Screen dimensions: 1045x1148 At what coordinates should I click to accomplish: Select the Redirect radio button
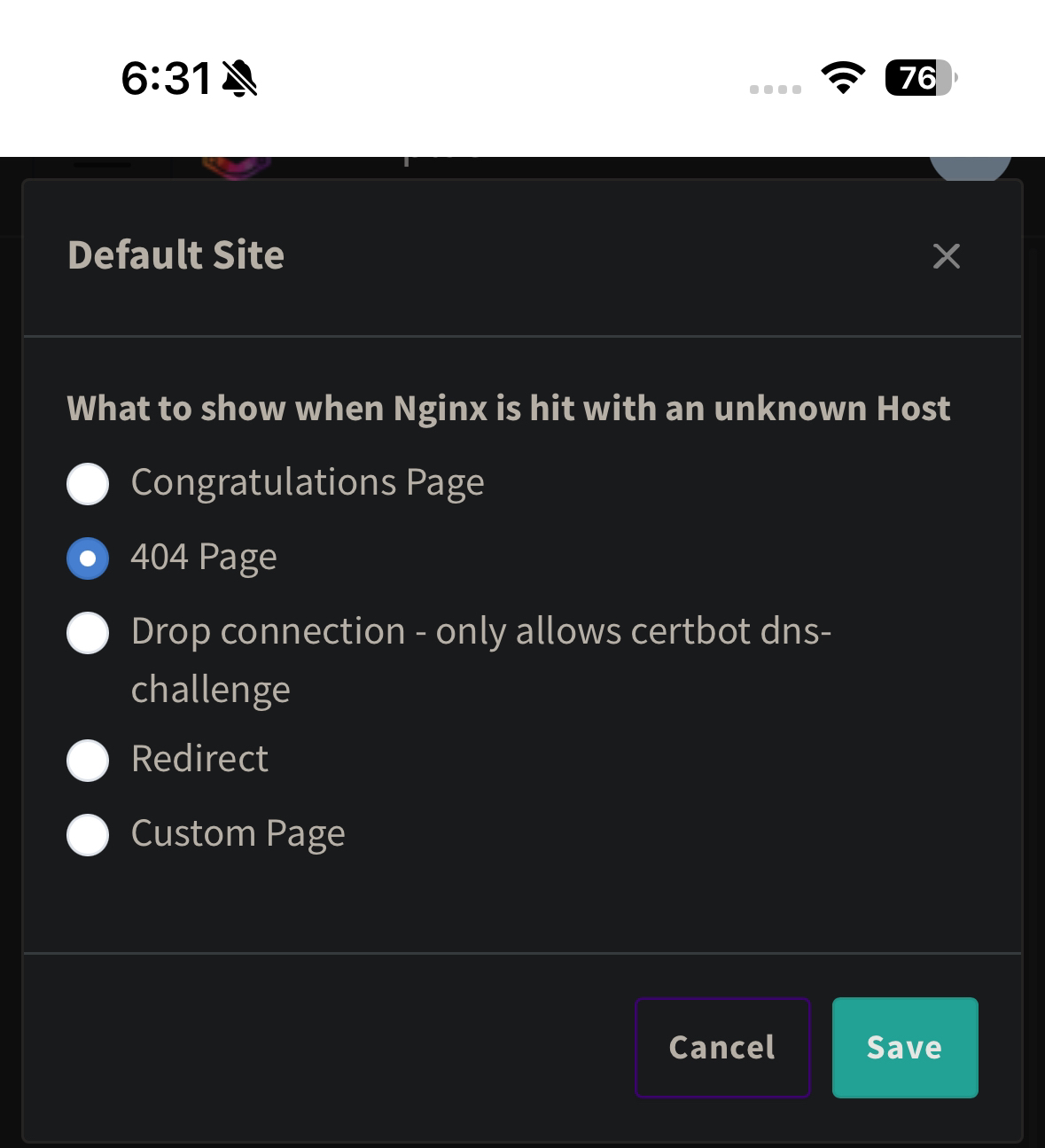88,760
